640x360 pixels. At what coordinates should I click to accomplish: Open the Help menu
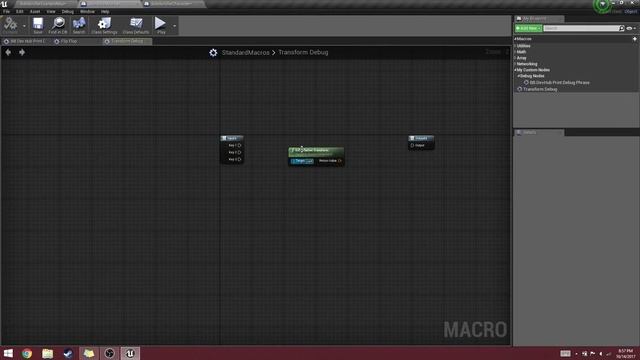coord(105,11)
